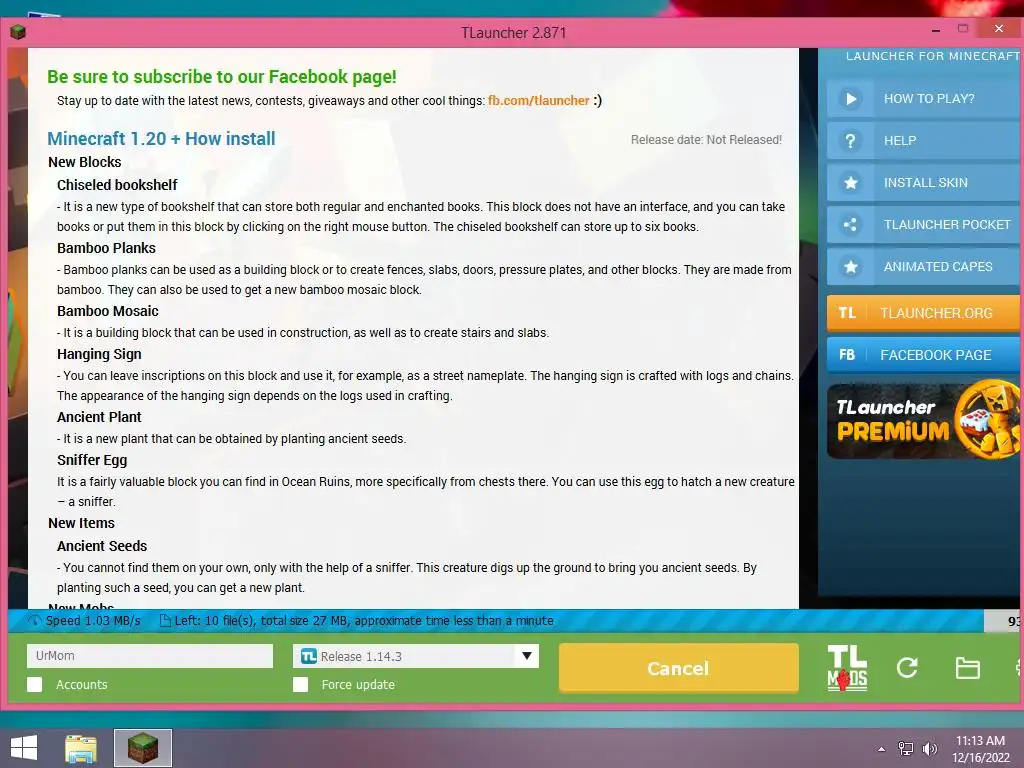Click the Install Skin star icon
The height and width of the screenshot is (768, 1024).
click(850, 183)
